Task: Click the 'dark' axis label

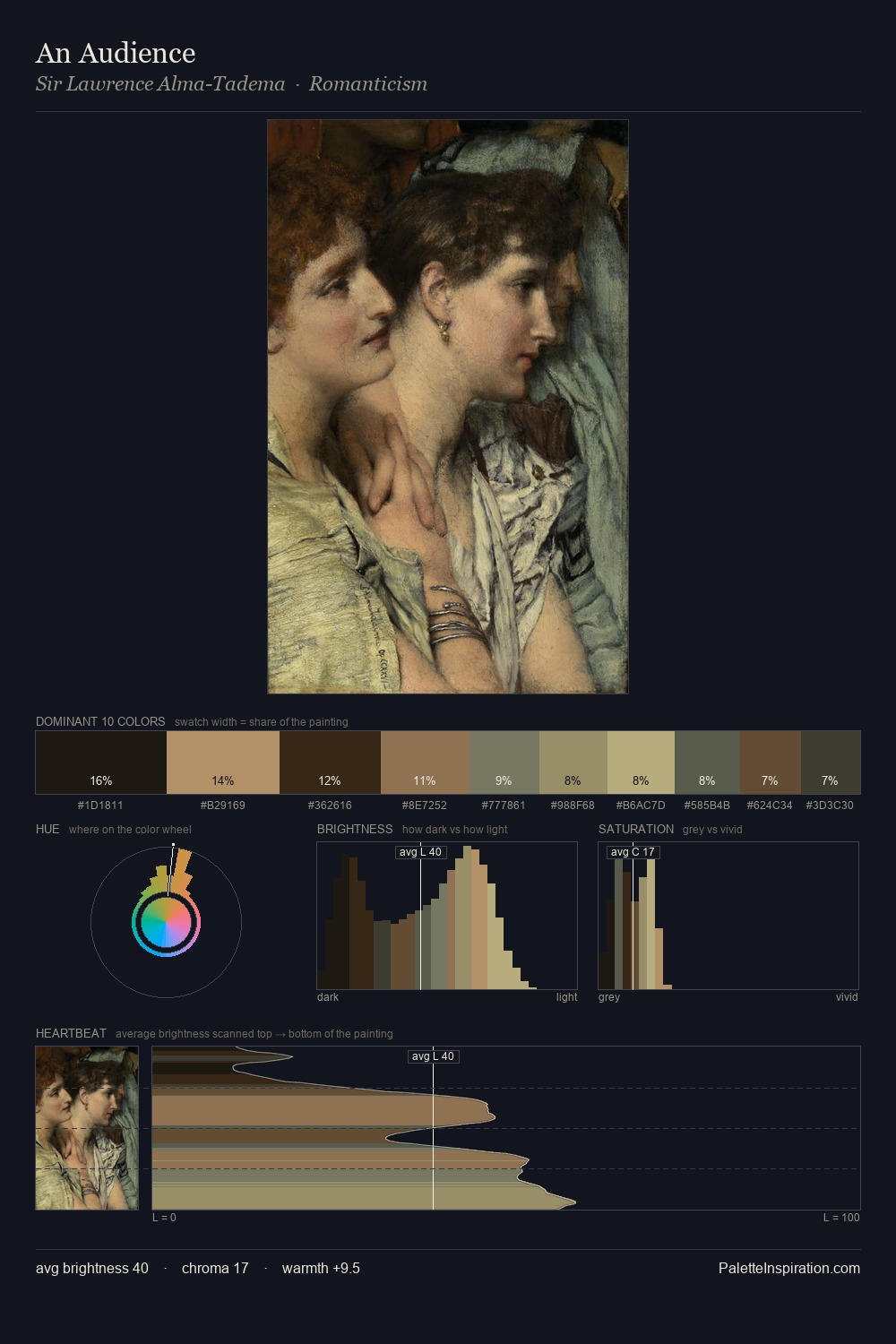Action: tap(328, 997)
